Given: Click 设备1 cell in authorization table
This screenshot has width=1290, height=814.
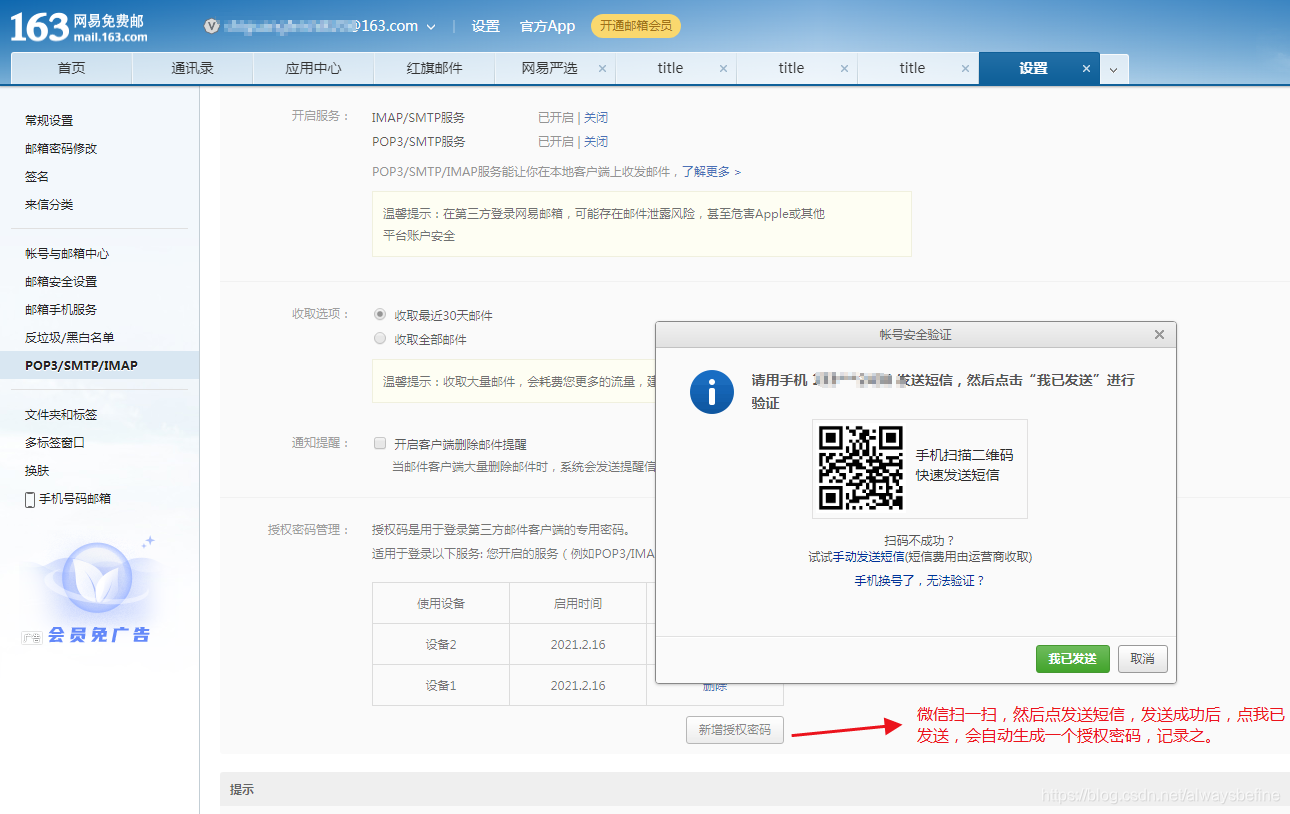Looking at the screenshot, I should 441,685.
